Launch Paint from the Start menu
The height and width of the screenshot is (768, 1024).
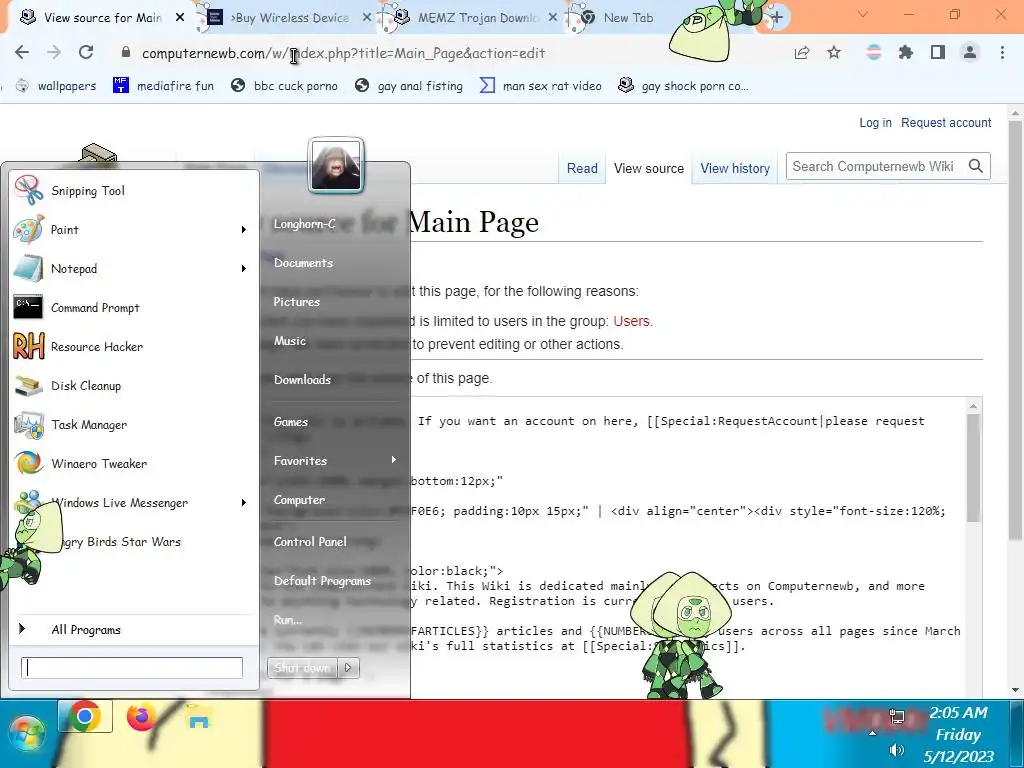pyautogui.click(x=134, y=230)
